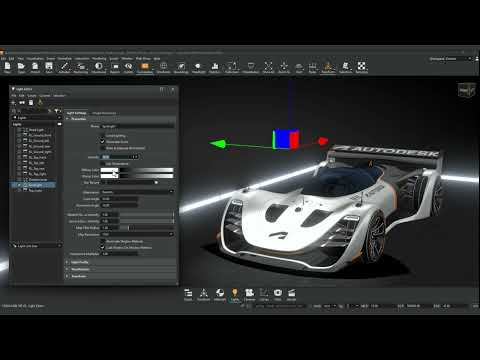Click the Simple UI checkerboard icon
Viewport: 480px width, 360px height.
(362, 67)
